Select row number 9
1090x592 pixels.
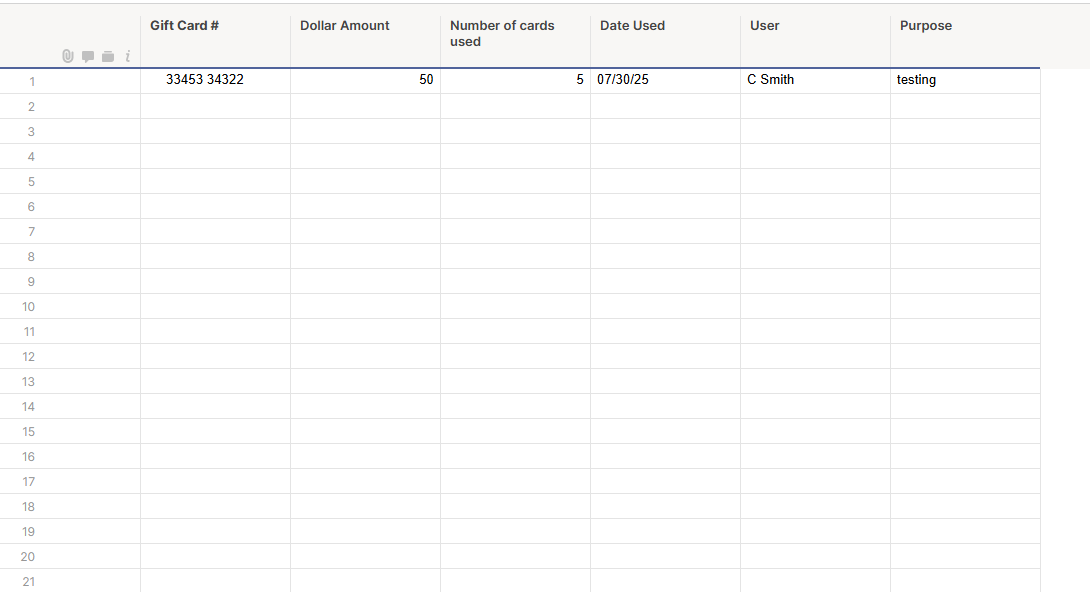pyautogui.click(x=31, y=281)
